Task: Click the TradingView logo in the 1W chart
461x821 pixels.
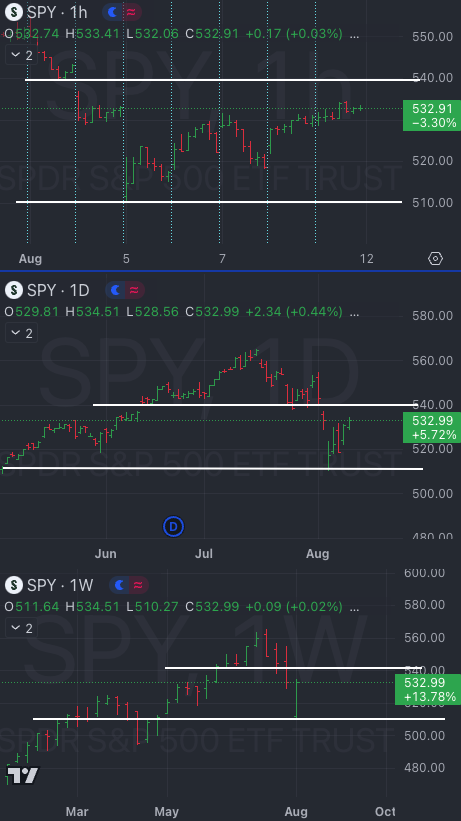Action: 23,775
